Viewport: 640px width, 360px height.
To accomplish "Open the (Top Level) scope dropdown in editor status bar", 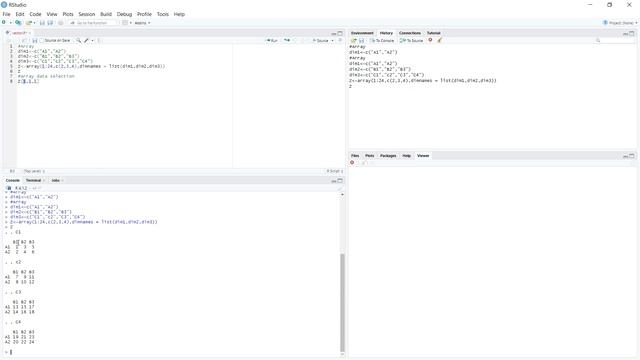I will click(34, 171).
